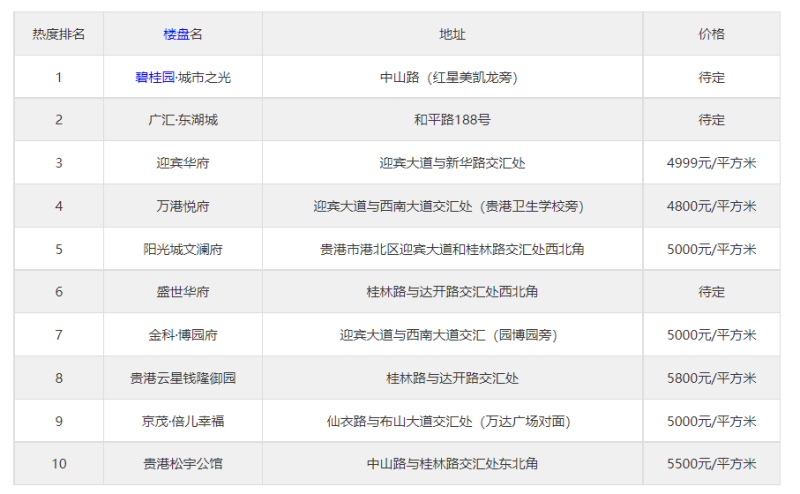Click 5000元/平方米 price for 金科·博园府

(711, 335)
